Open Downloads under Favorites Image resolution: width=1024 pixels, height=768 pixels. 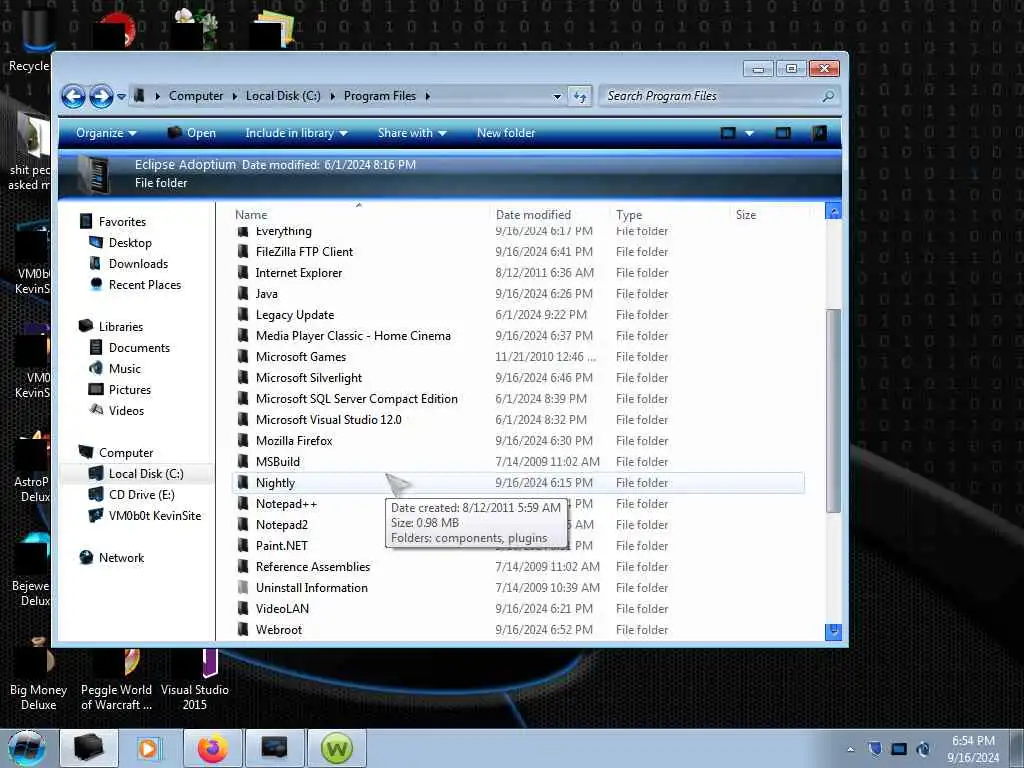pos(138,264)
